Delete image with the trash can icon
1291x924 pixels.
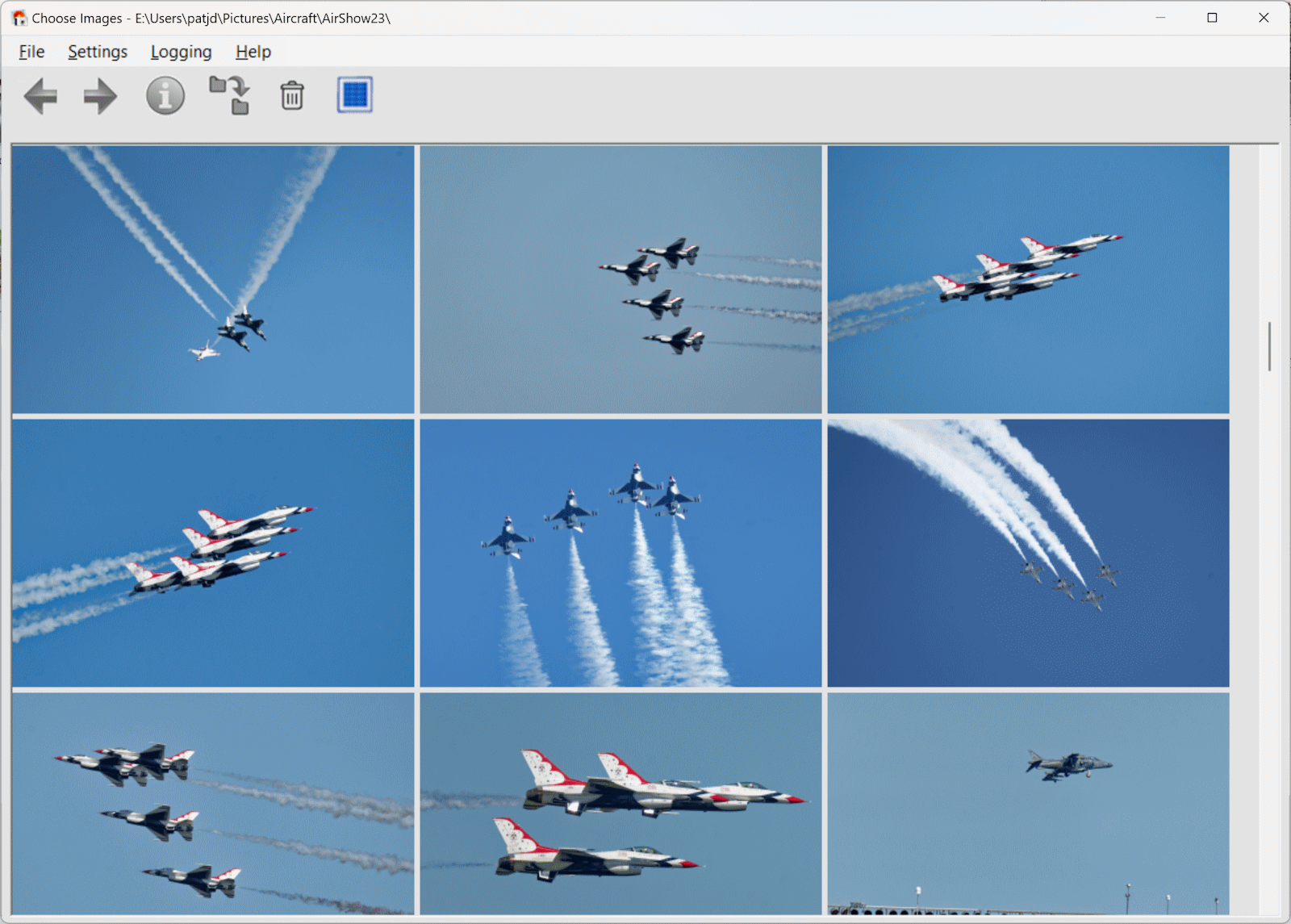(292, 95)
